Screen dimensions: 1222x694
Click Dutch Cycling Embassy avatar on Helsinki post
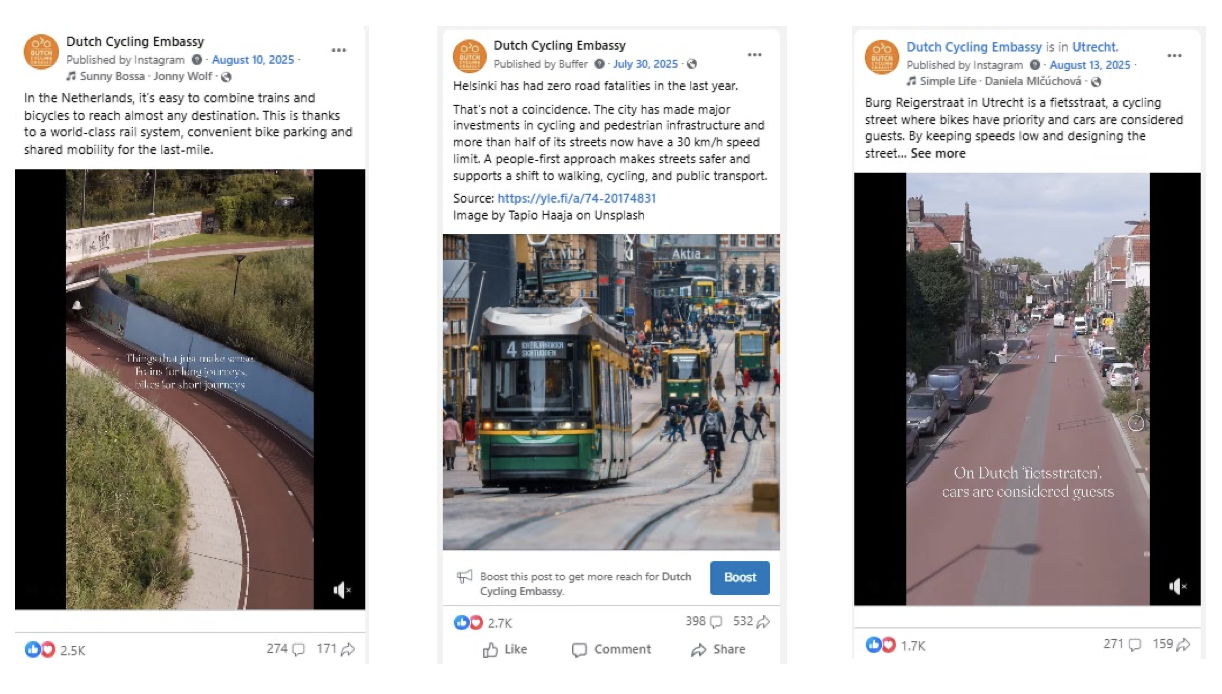469,55
